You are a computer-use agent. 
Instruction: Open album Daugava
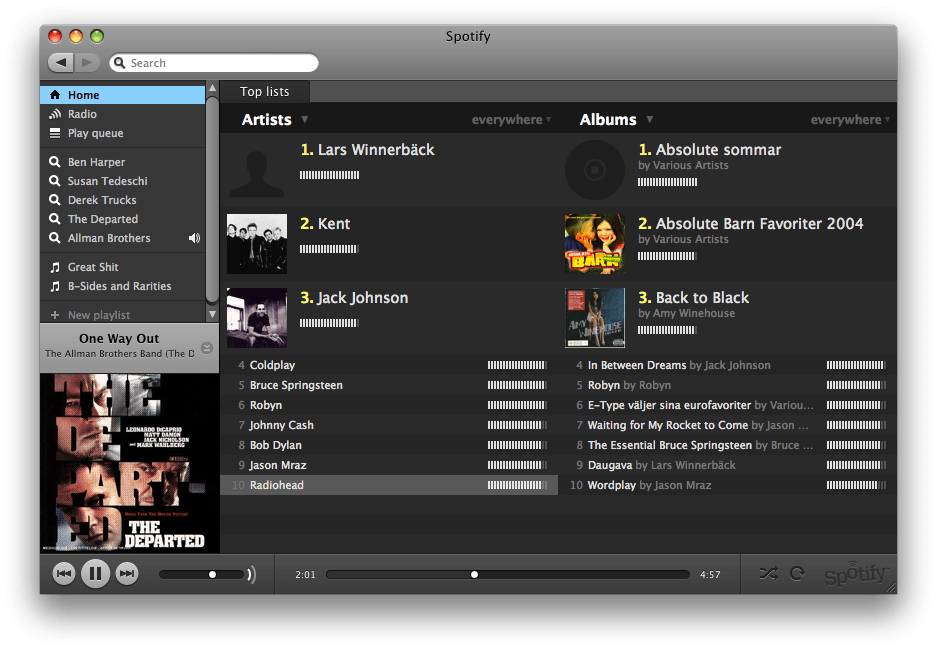[610, 465]
